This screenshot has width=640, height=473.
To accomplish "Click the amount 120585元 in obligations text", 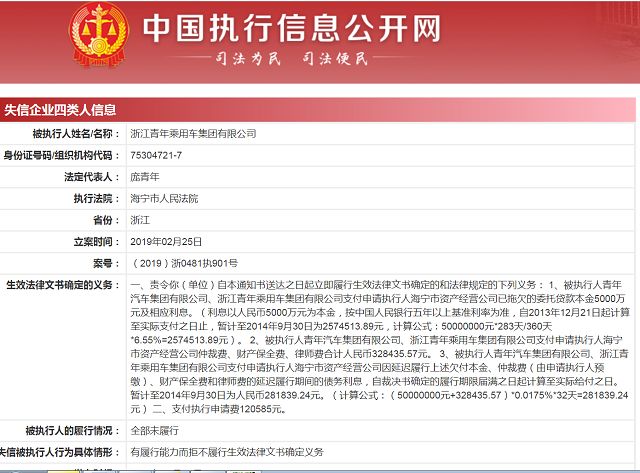I will tap(261, 409).
